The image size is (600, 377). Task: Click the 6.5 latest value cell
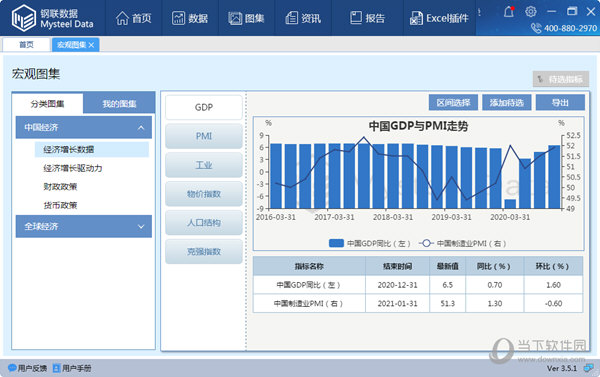click(x=447, y=285)
